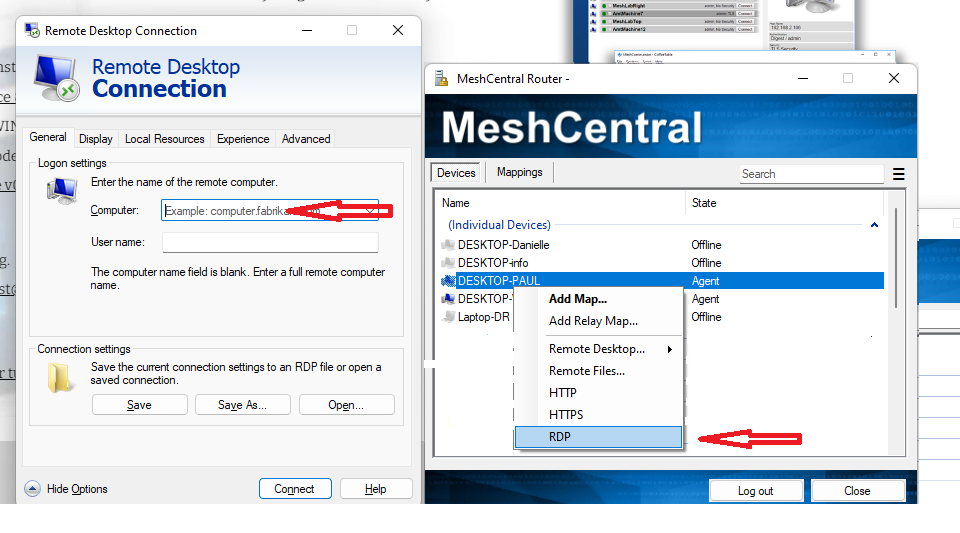This screenshot has height=533, width=960.
Task: Click the Save button in Connection settings
Action: click(x=140, y=405)
